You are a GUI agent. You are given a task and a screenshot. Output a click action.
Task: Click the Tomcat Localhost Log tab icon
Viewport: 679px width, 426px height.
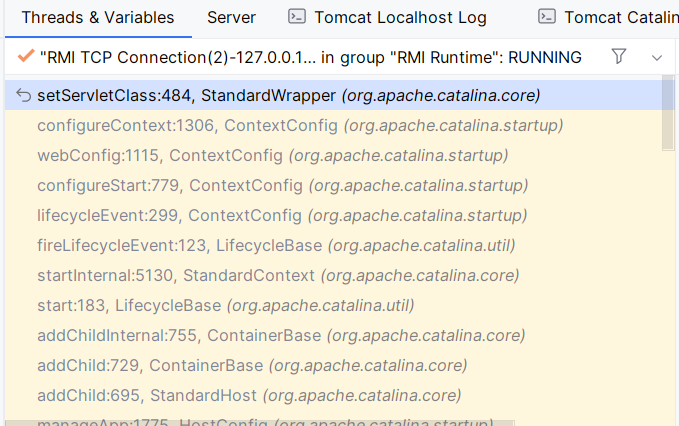(296, 17)
